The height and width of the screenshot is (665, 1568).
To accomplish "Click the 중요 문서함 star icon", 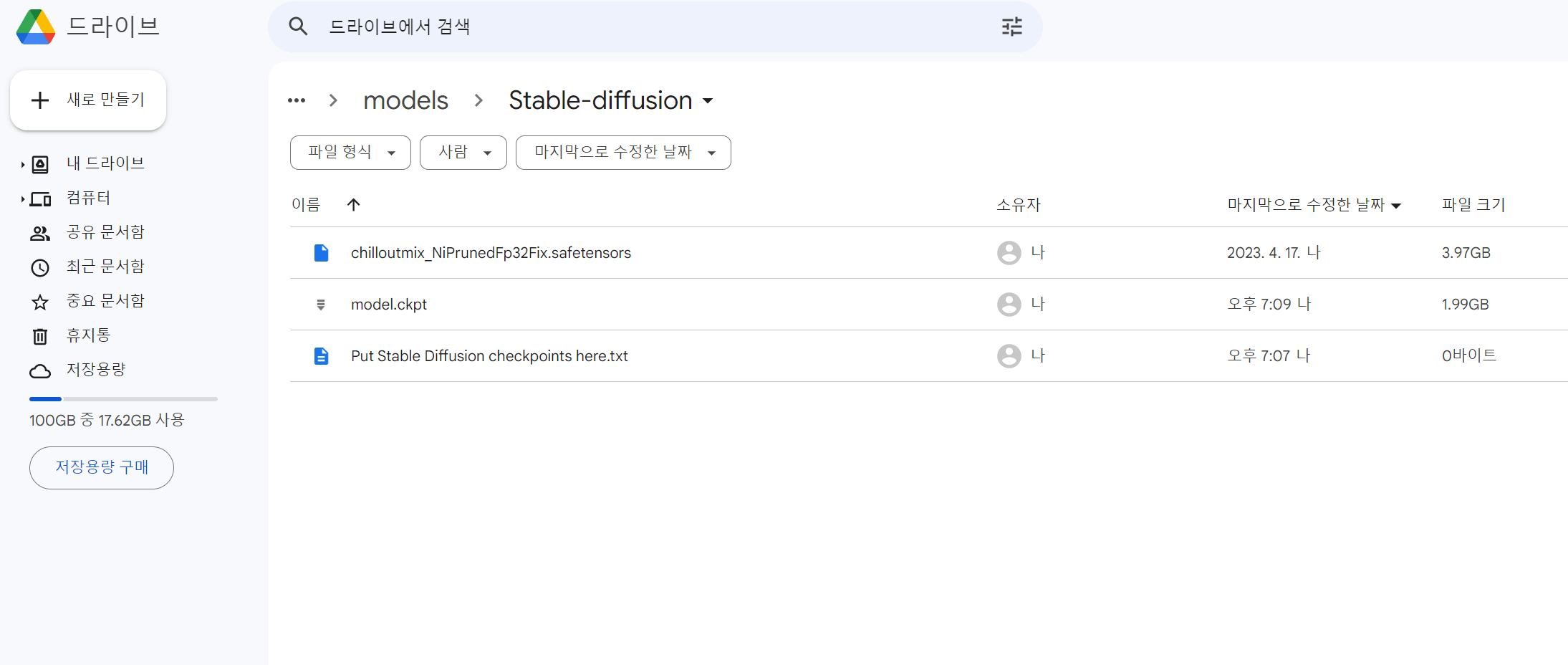I will point(40,302).
